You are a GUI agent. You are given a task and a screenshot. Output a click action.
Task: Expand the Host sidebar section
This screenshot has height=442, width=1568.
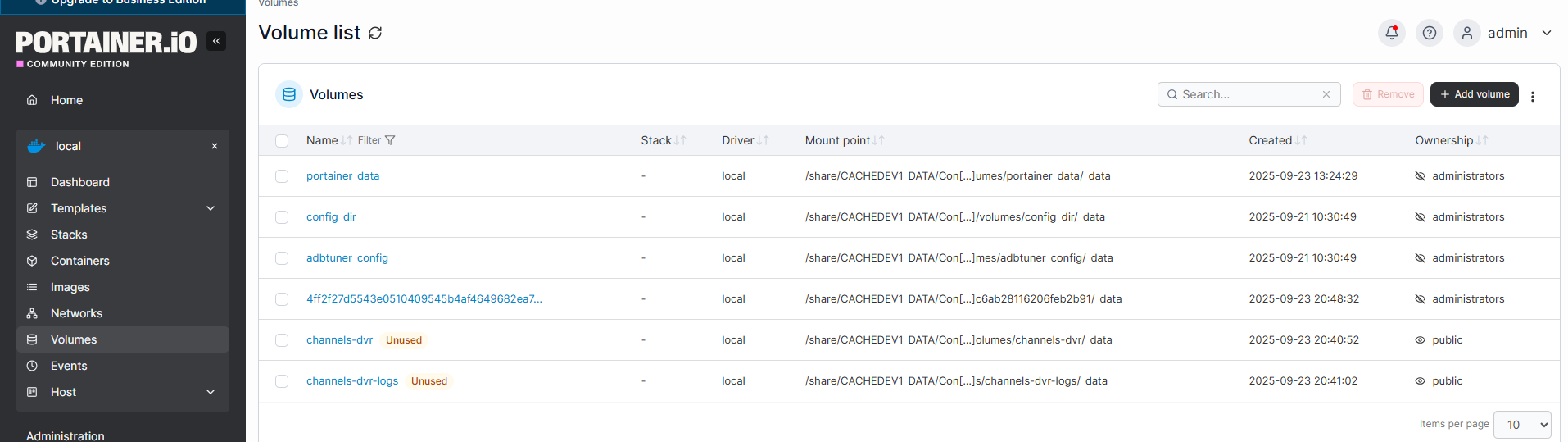(211, 392)
